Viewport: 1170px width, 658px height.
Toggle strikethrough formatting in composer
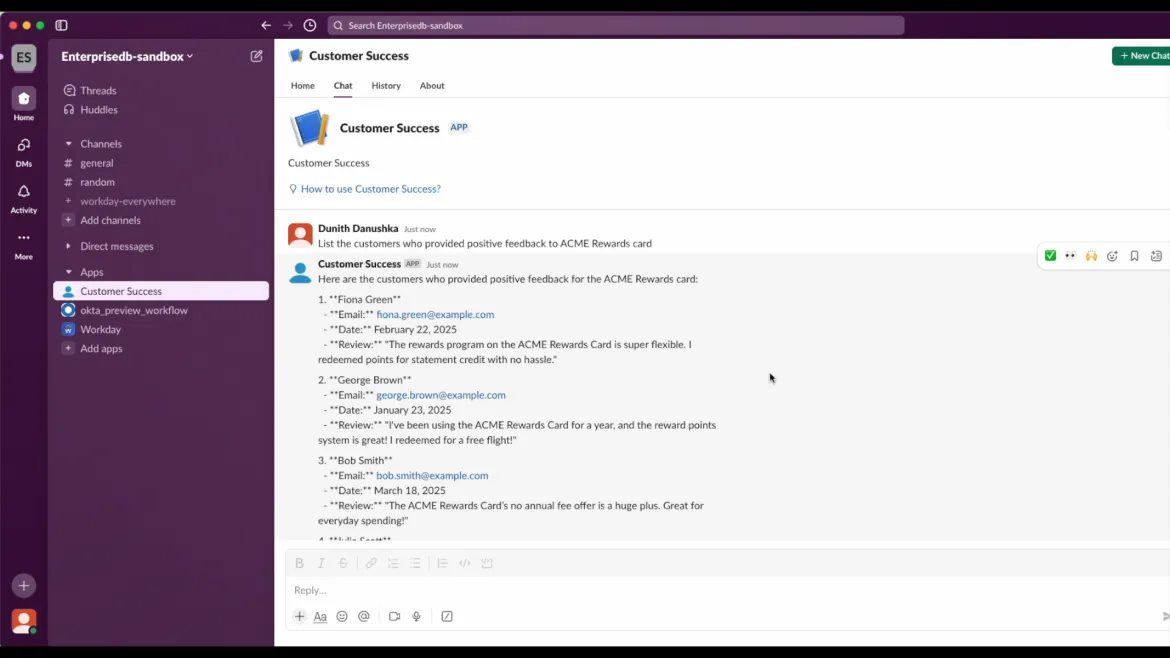[343, 563]
